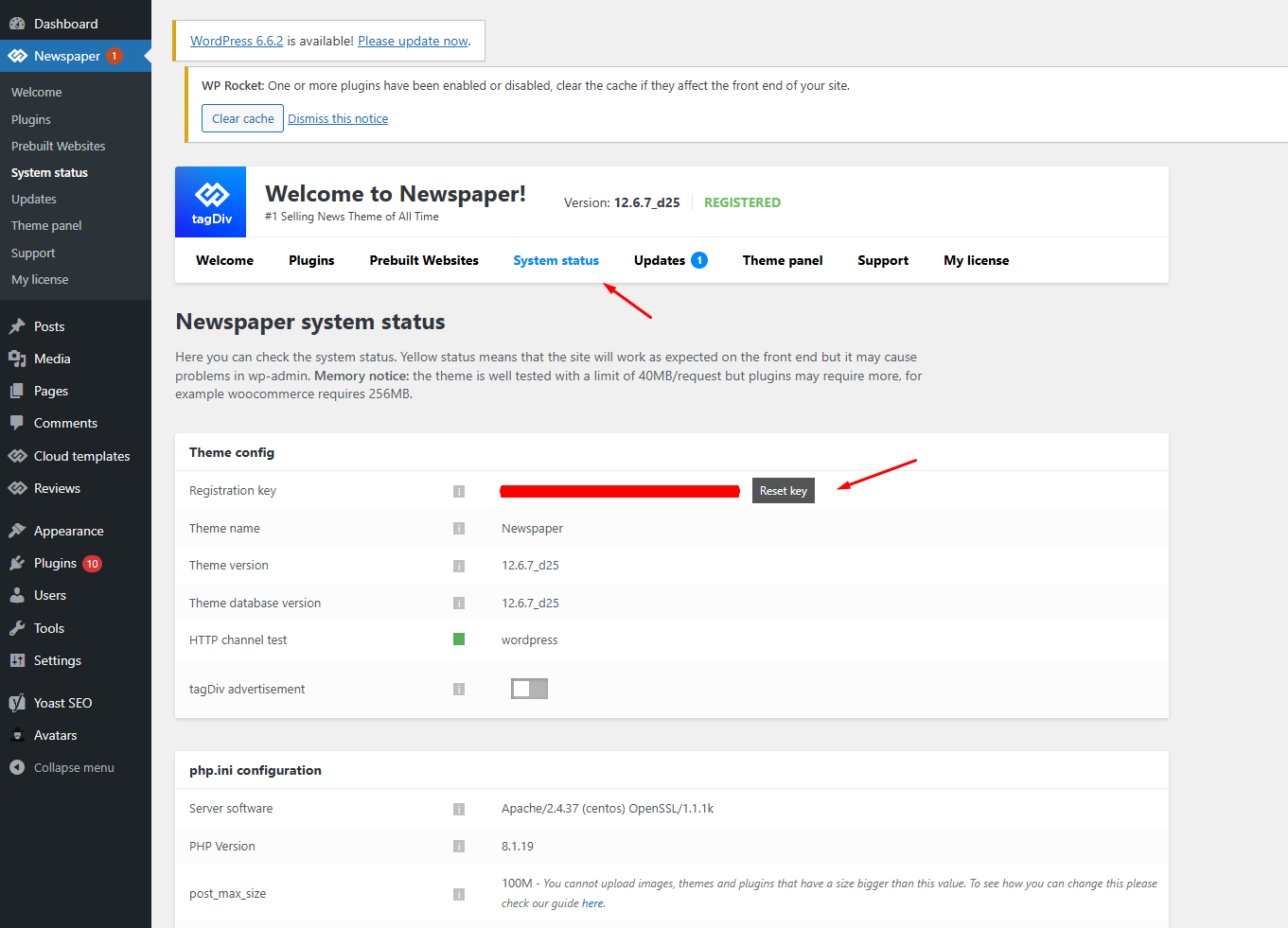Switch to the Prebuilt Websites tab
The image size is (1288, 928).
coord(424,260)
